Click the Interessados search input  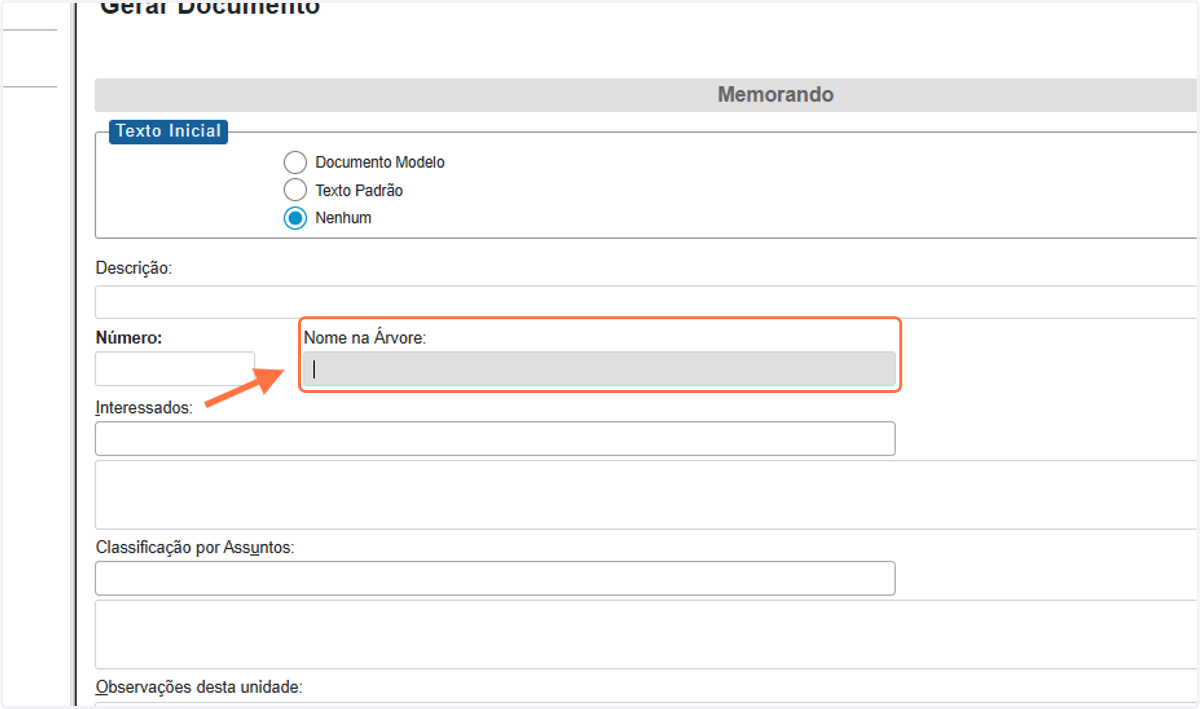(495, 438)
